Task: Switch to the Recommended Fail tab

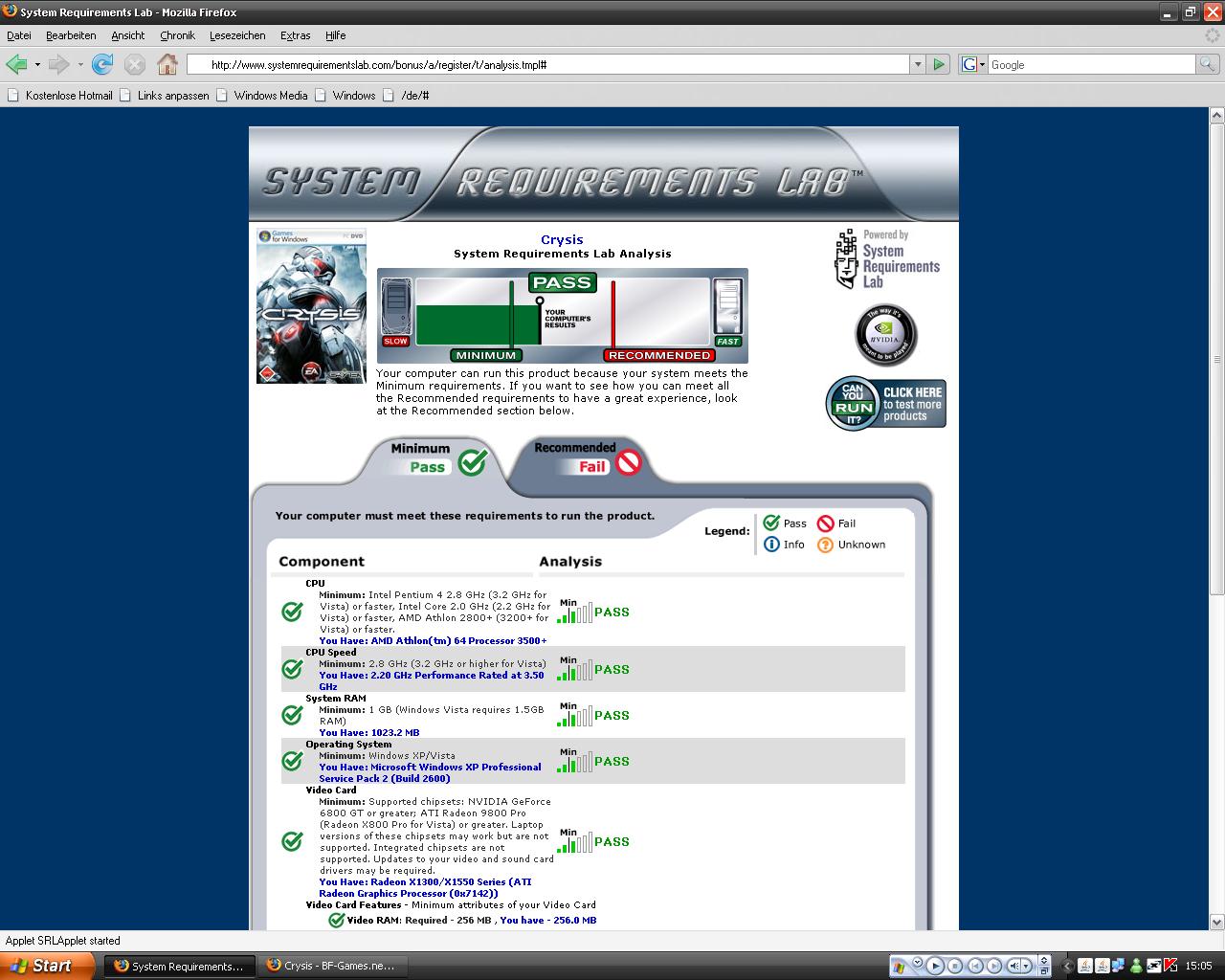Action: coord(586,457)
